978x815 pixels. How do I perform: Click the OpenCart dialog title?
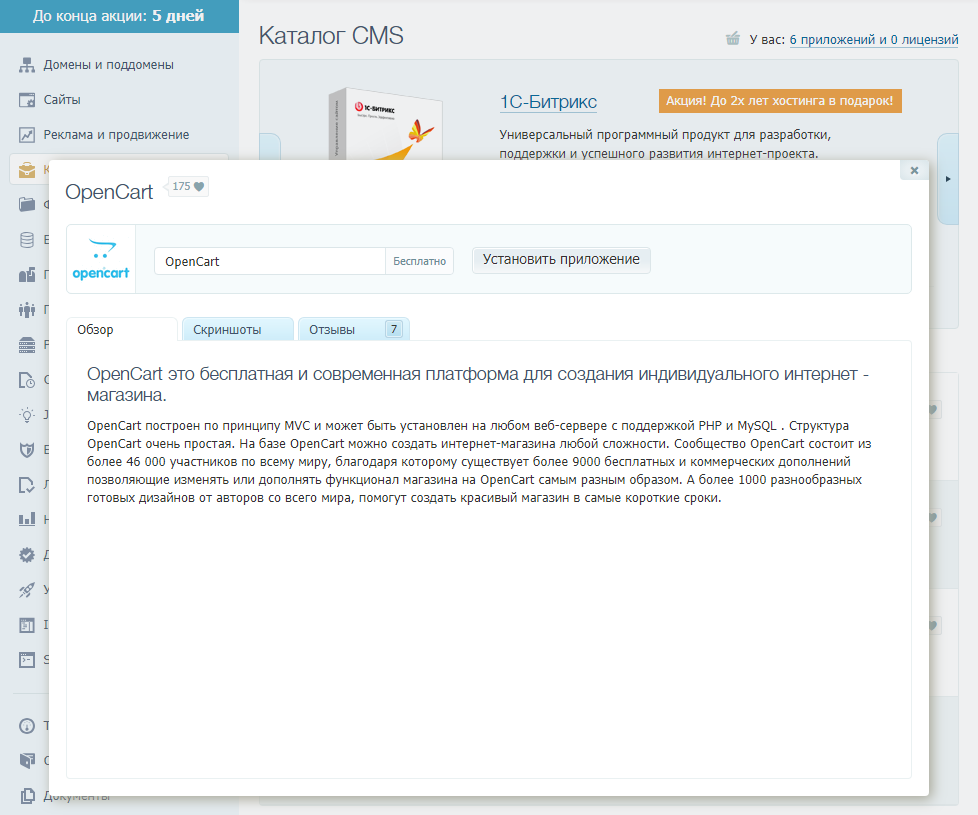pos(109,192)
